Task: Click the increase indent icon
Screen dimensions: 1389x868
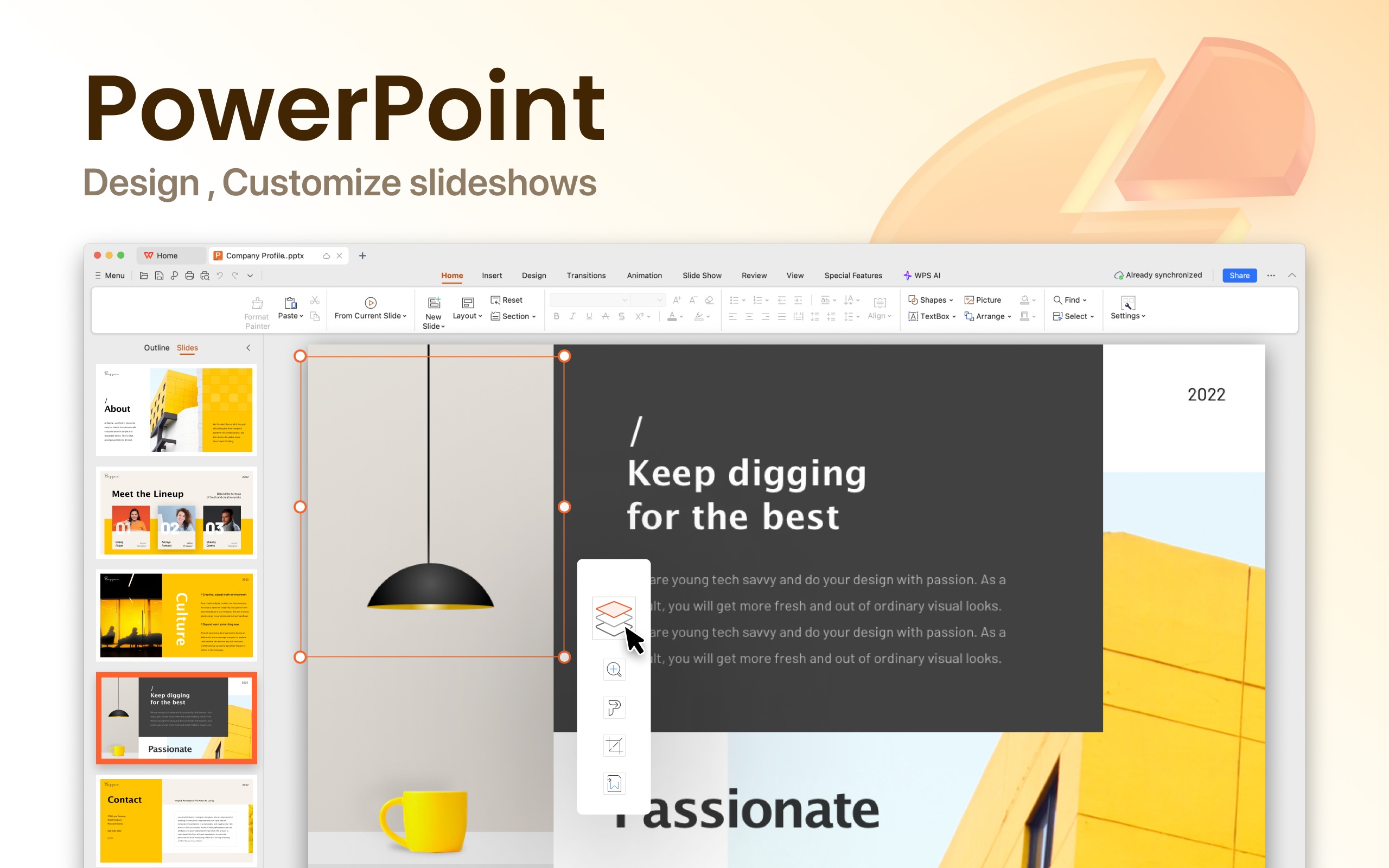Action: tap(798, 300)
